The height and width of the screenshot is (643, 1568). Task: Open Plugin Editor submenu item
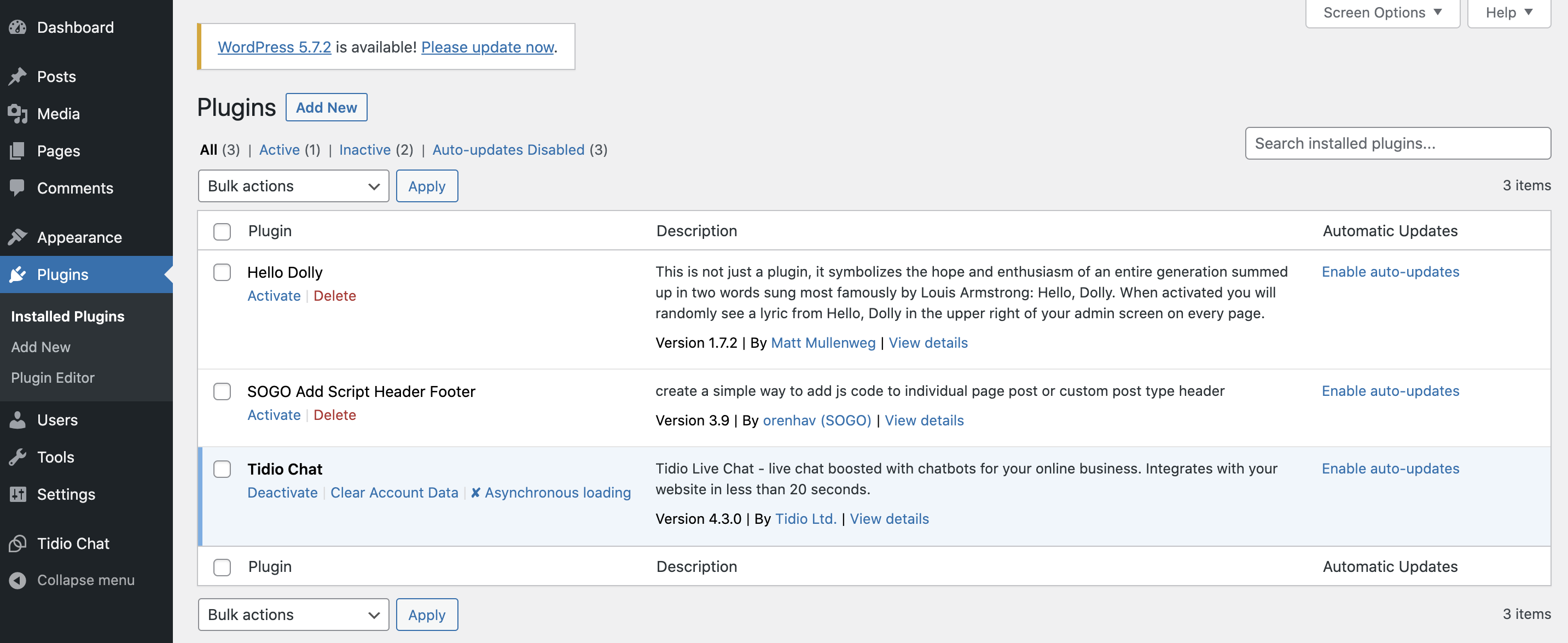(53, 378)
